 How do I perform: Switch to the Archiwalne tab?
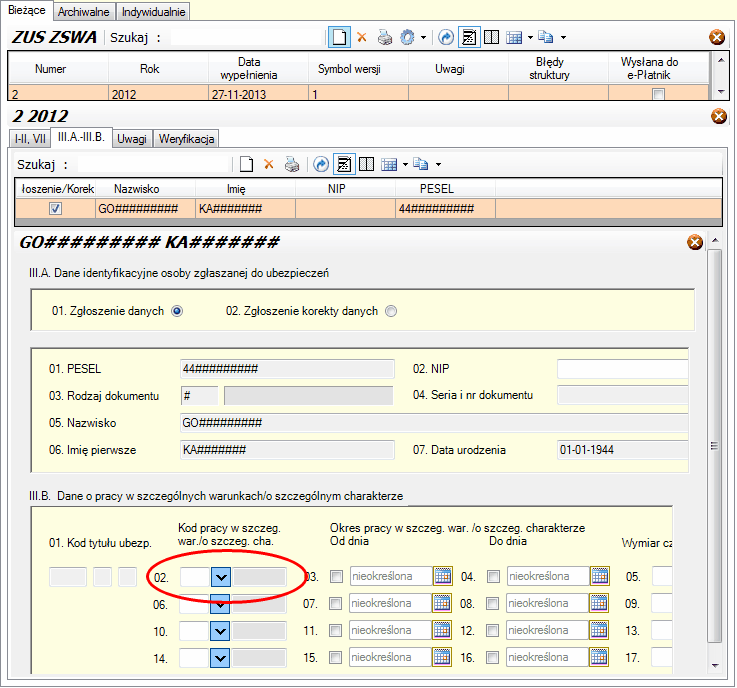click(x=84, y=12)
